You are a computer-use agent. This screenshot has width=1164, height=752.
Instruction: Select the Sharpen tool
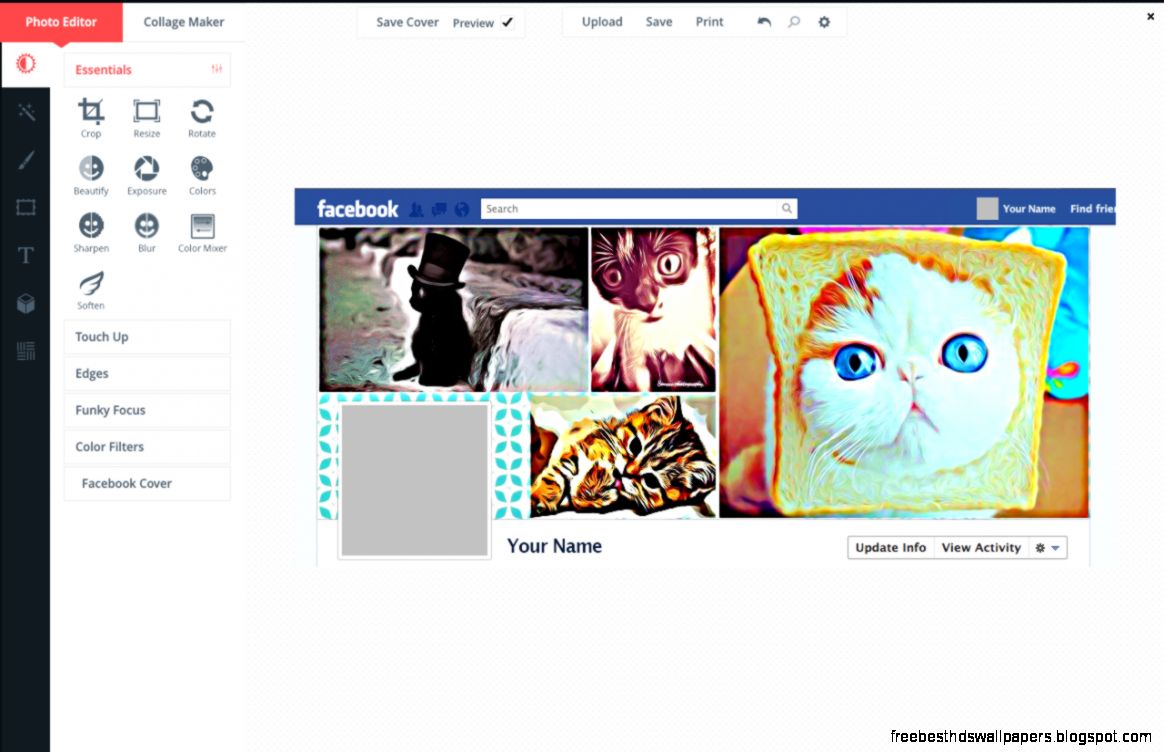pos(91,232)
